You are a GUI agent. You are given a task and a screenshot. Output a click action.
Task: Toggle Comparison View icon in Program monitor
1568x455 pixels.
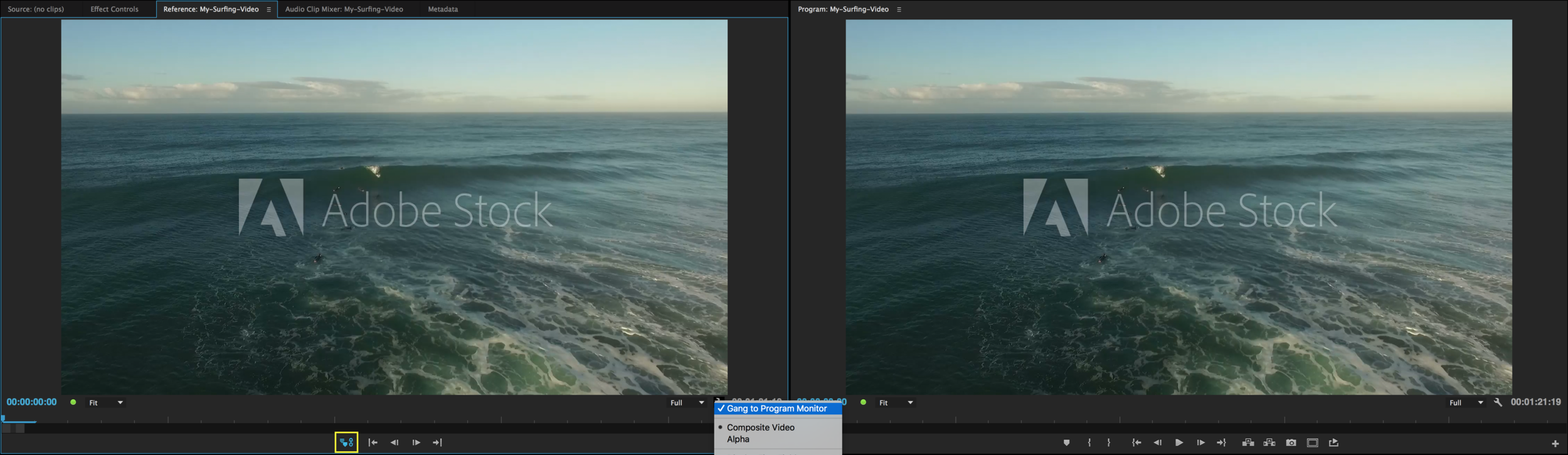click(1312, 442)
